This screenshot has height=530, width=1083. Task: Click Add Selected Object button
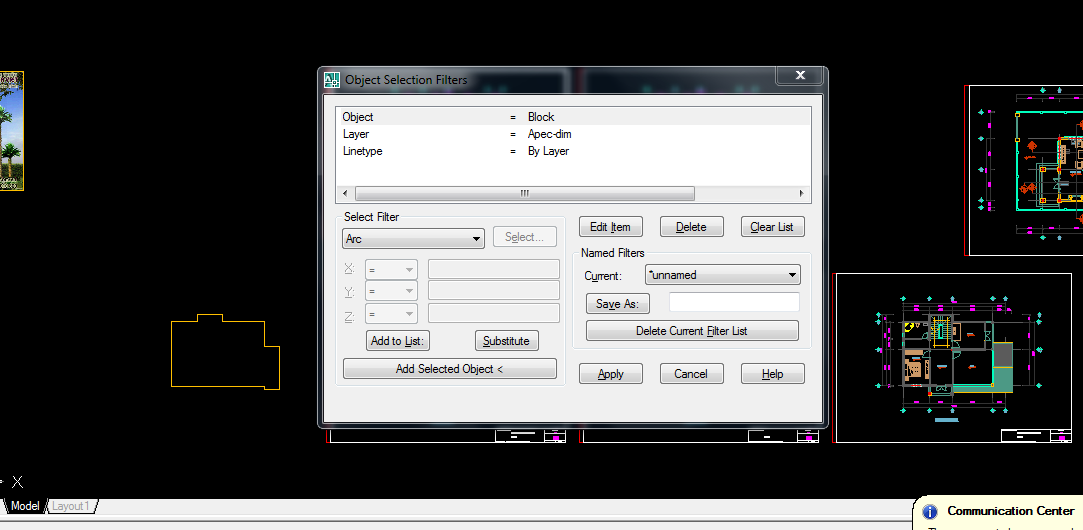[x=450, y=368]
